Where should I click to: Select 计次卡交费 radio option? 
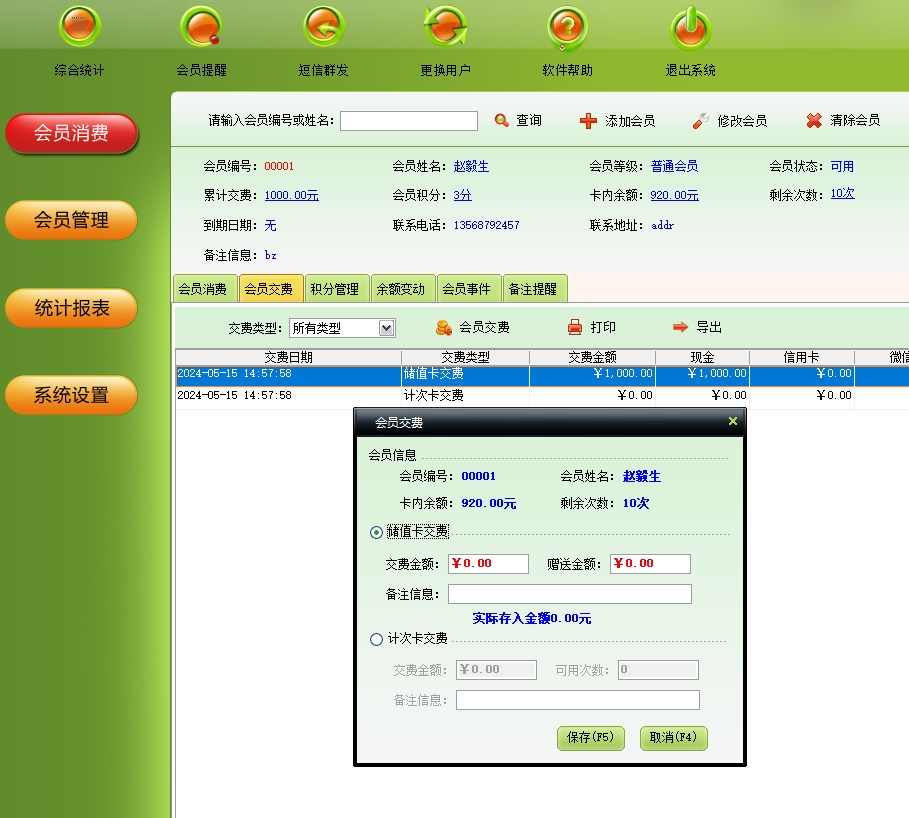[377, 640]
